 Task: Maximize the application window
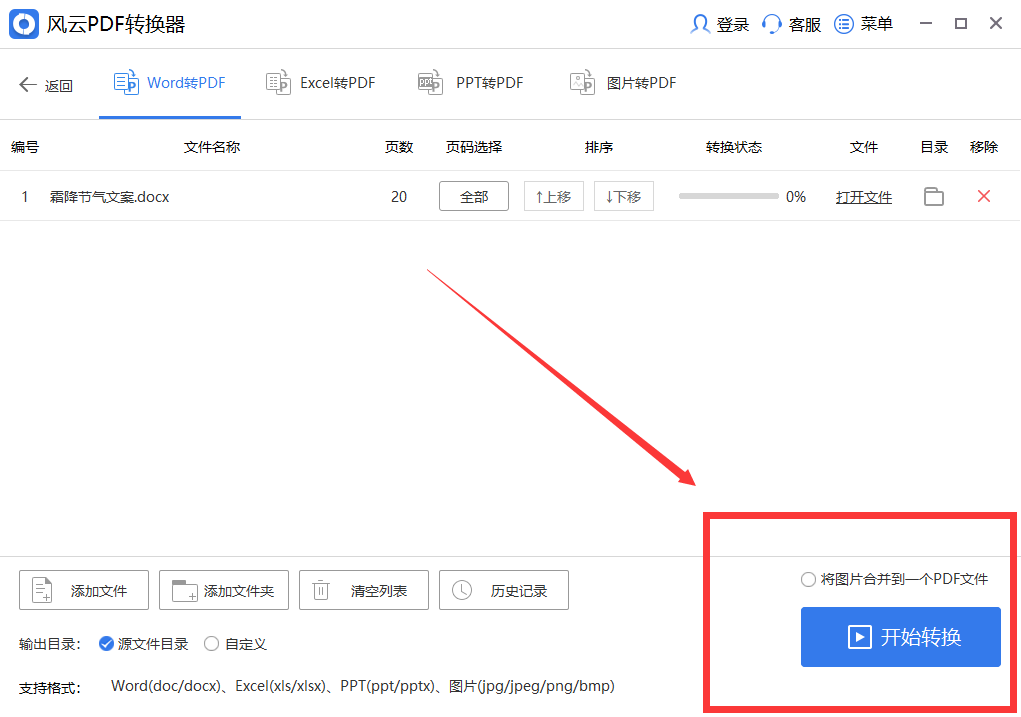click(960, 23)
